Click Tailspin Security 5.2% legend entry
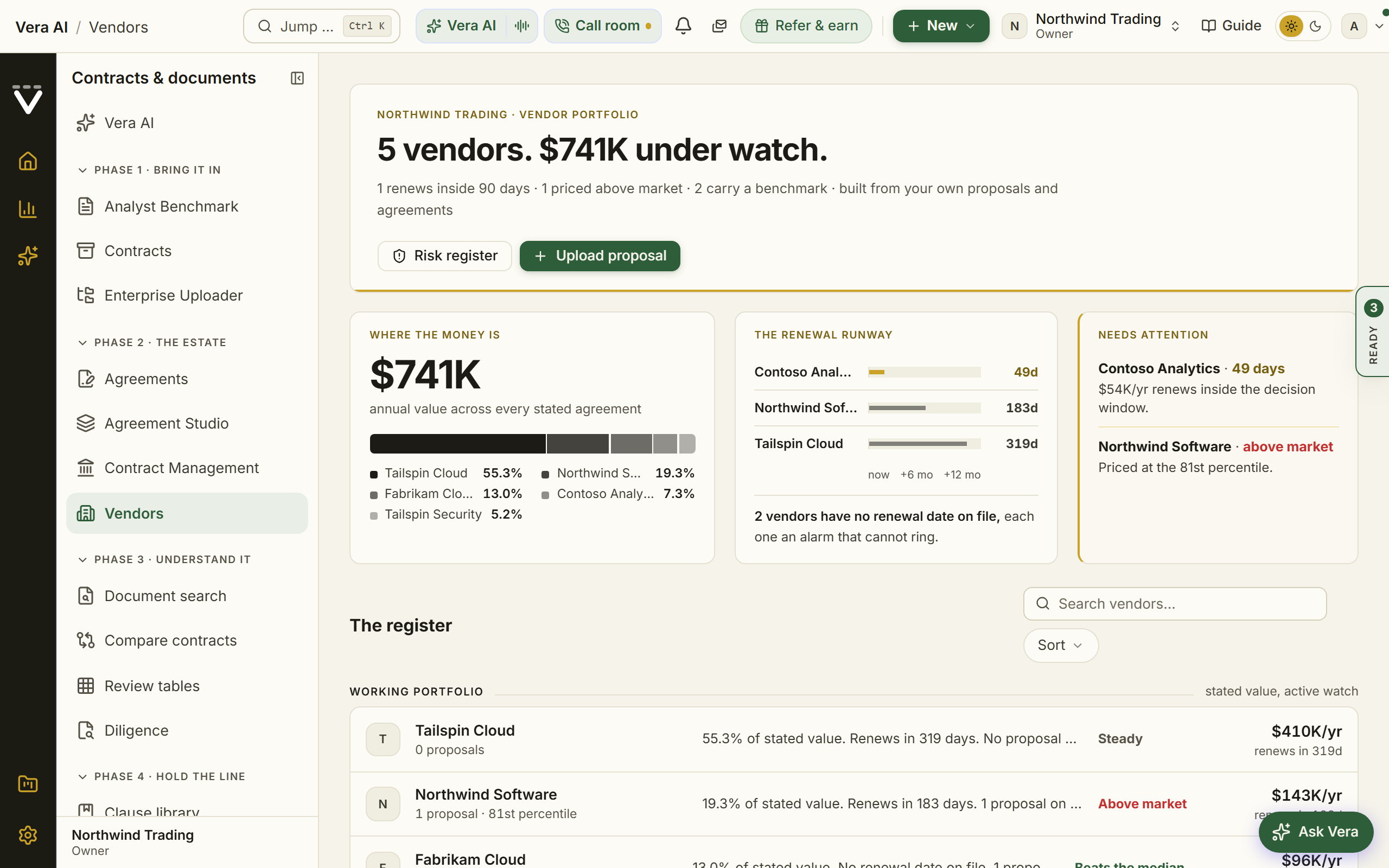This screenshot has width=1389, height=868. coord(446,514)
